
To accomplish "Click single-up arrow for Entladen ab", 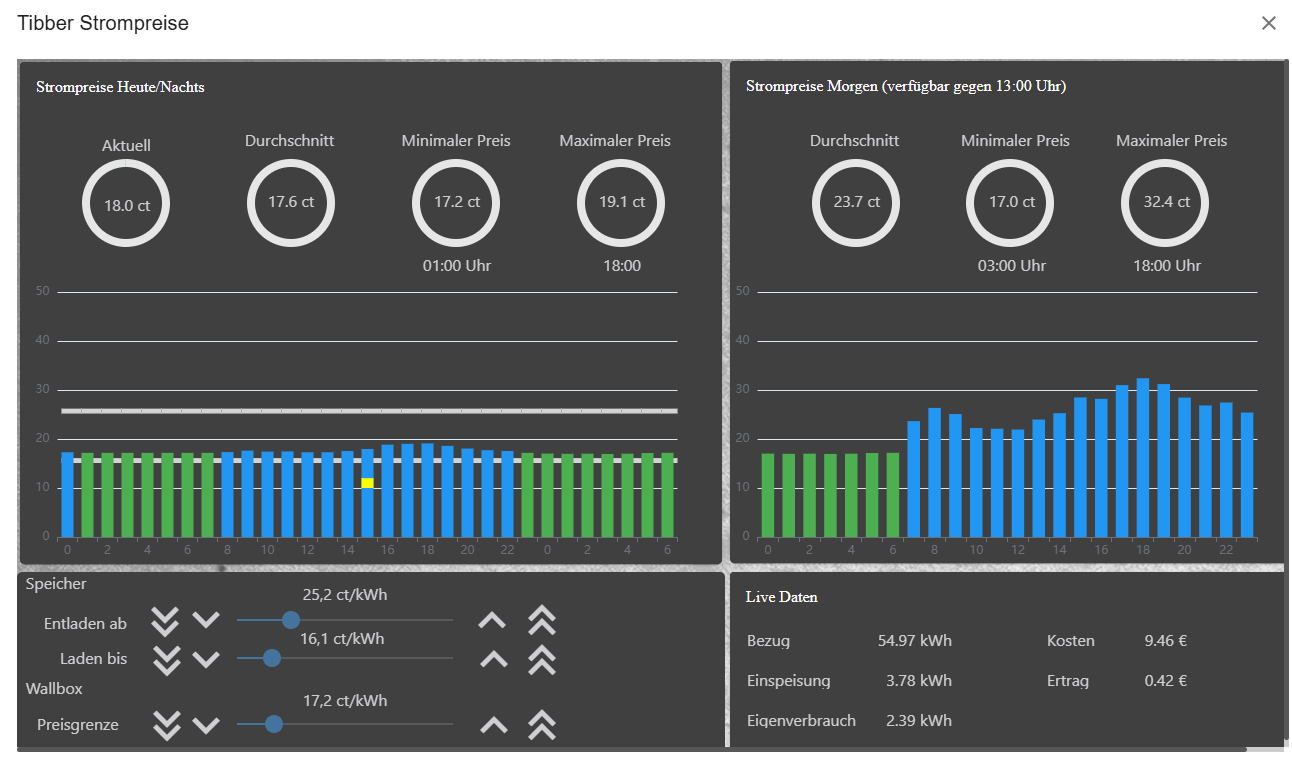I will [x=492, y=620].
